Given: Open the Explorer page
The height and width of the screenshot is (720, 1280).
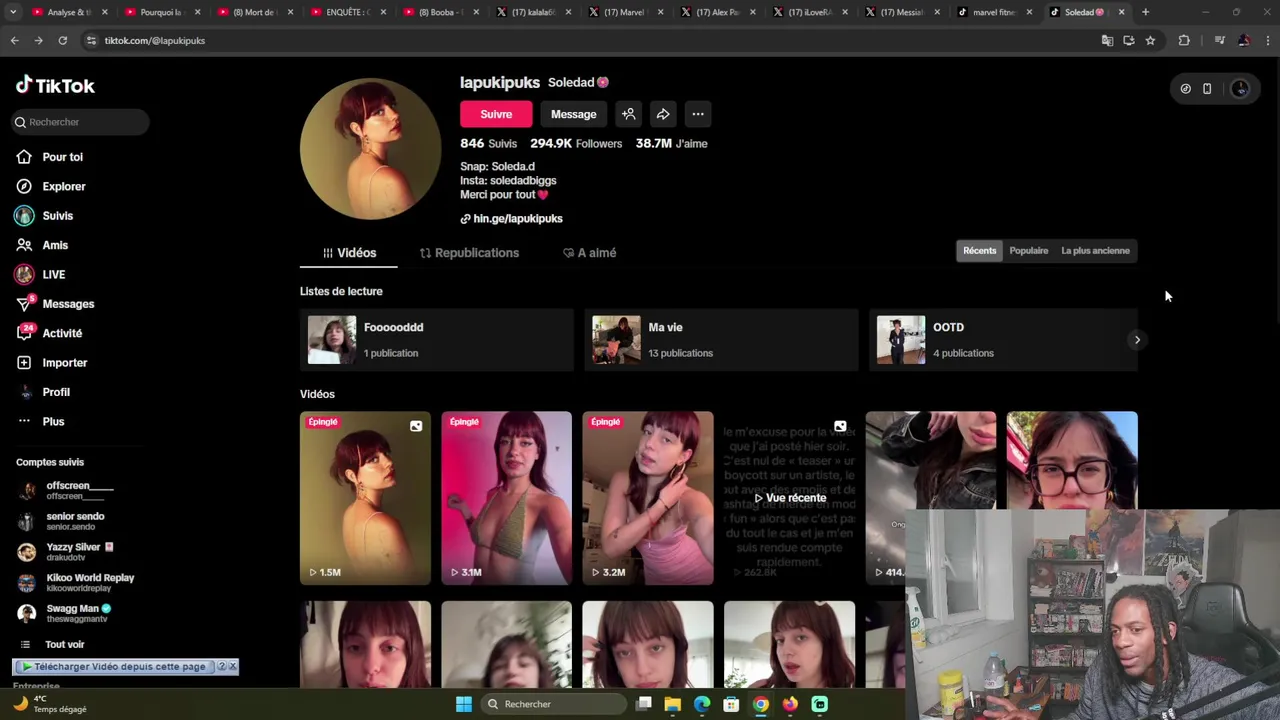Looking at the screenshot, I should tap(63, 186).
